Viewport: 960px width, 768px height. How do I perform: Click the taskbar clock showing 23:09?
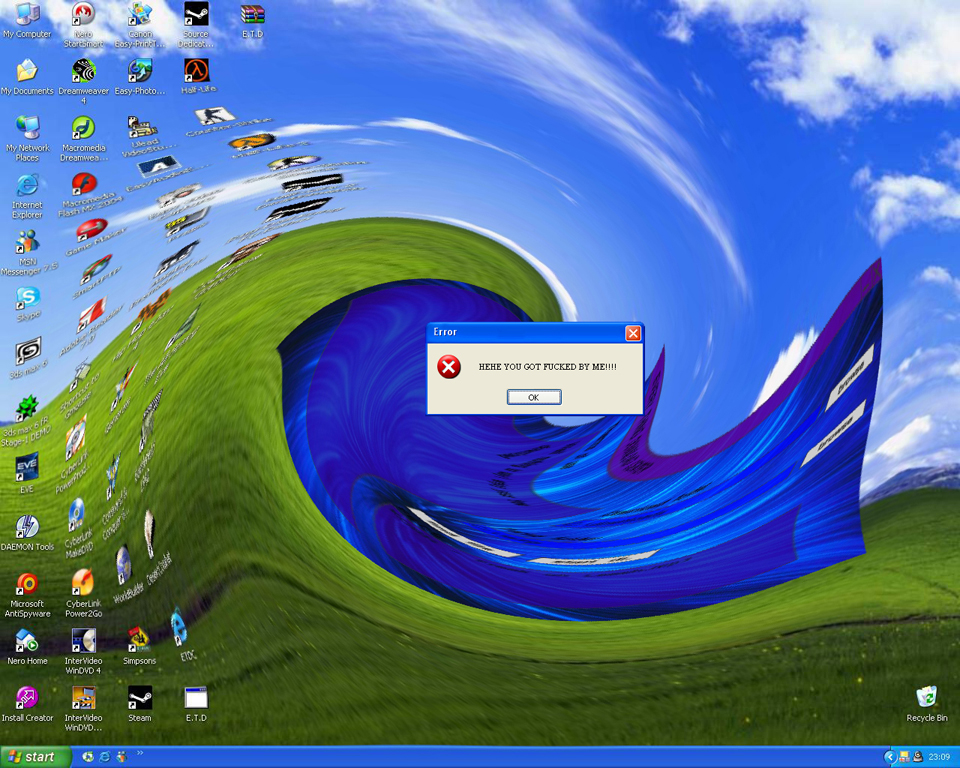point(939,758)
